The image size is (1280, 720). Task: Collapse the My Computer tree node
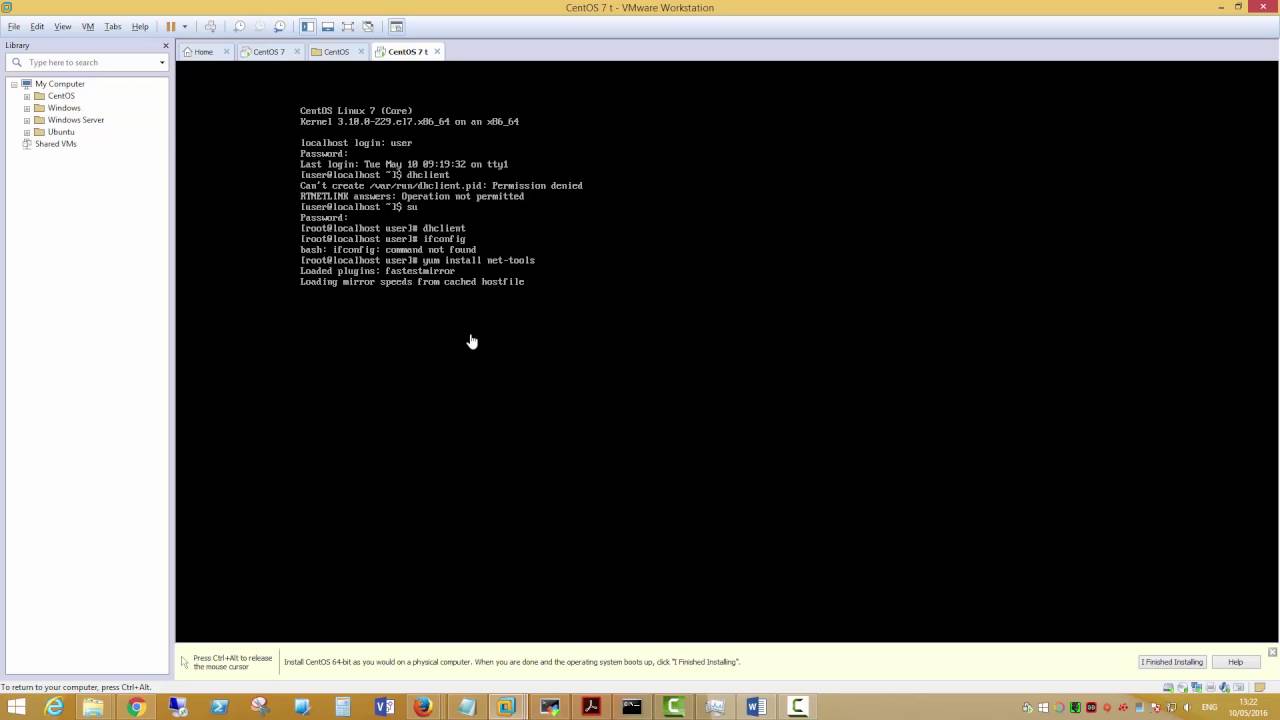click(x=14, y=84)
